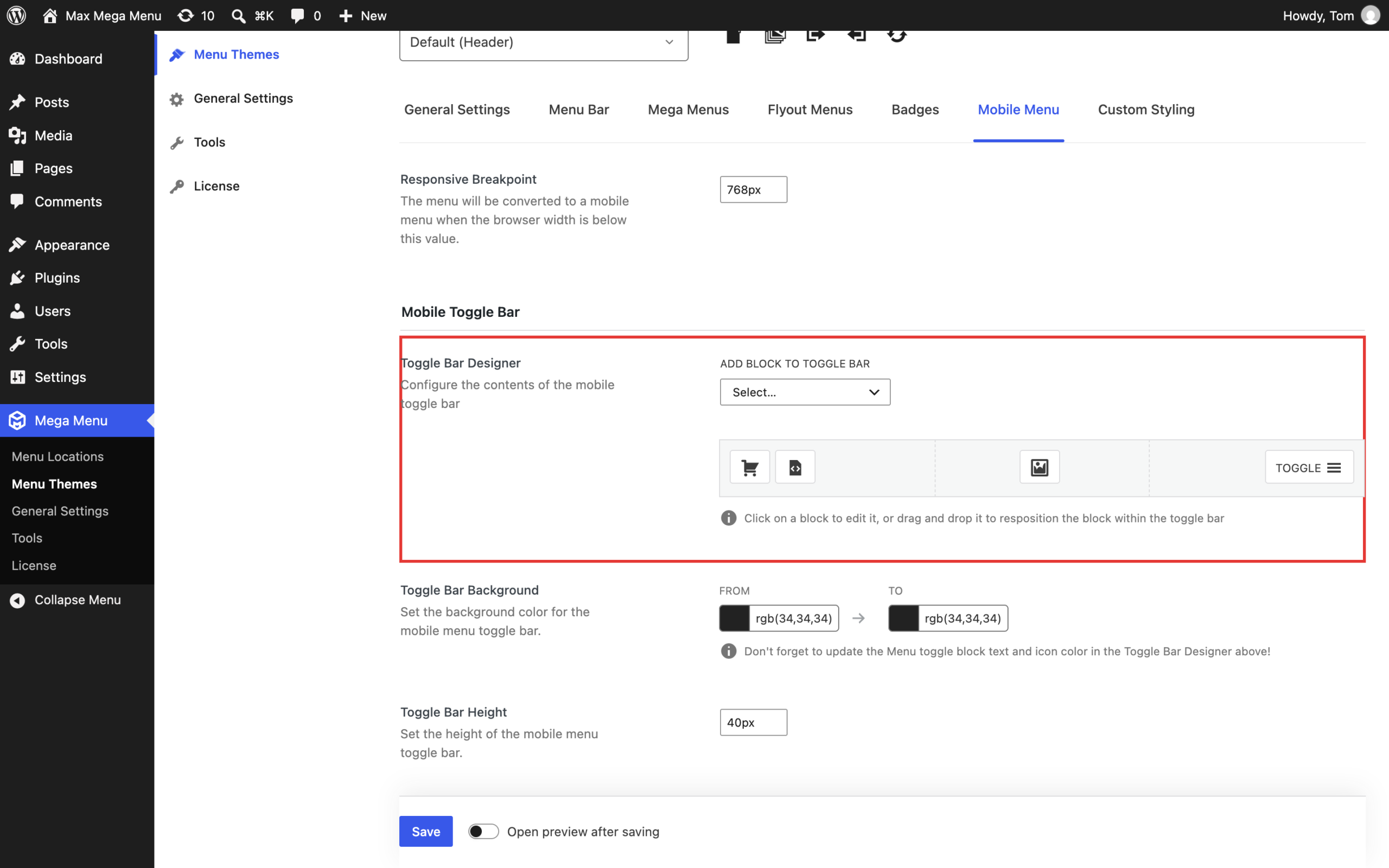The width and height of the screenshot is (1389, 868).
Task: Open plugin General Settings with gear icon
Action: tap(244, 98)
